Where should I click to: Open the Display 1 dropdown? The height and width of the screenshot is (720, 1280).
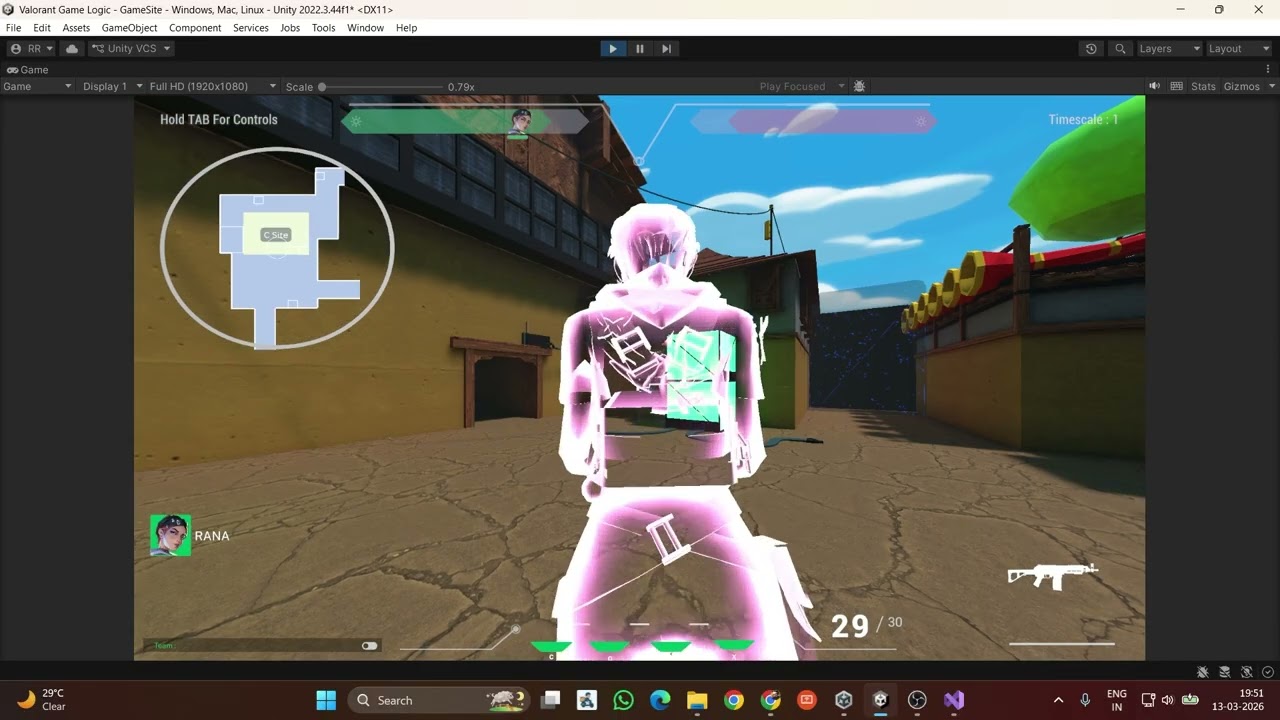click(112, 86)
